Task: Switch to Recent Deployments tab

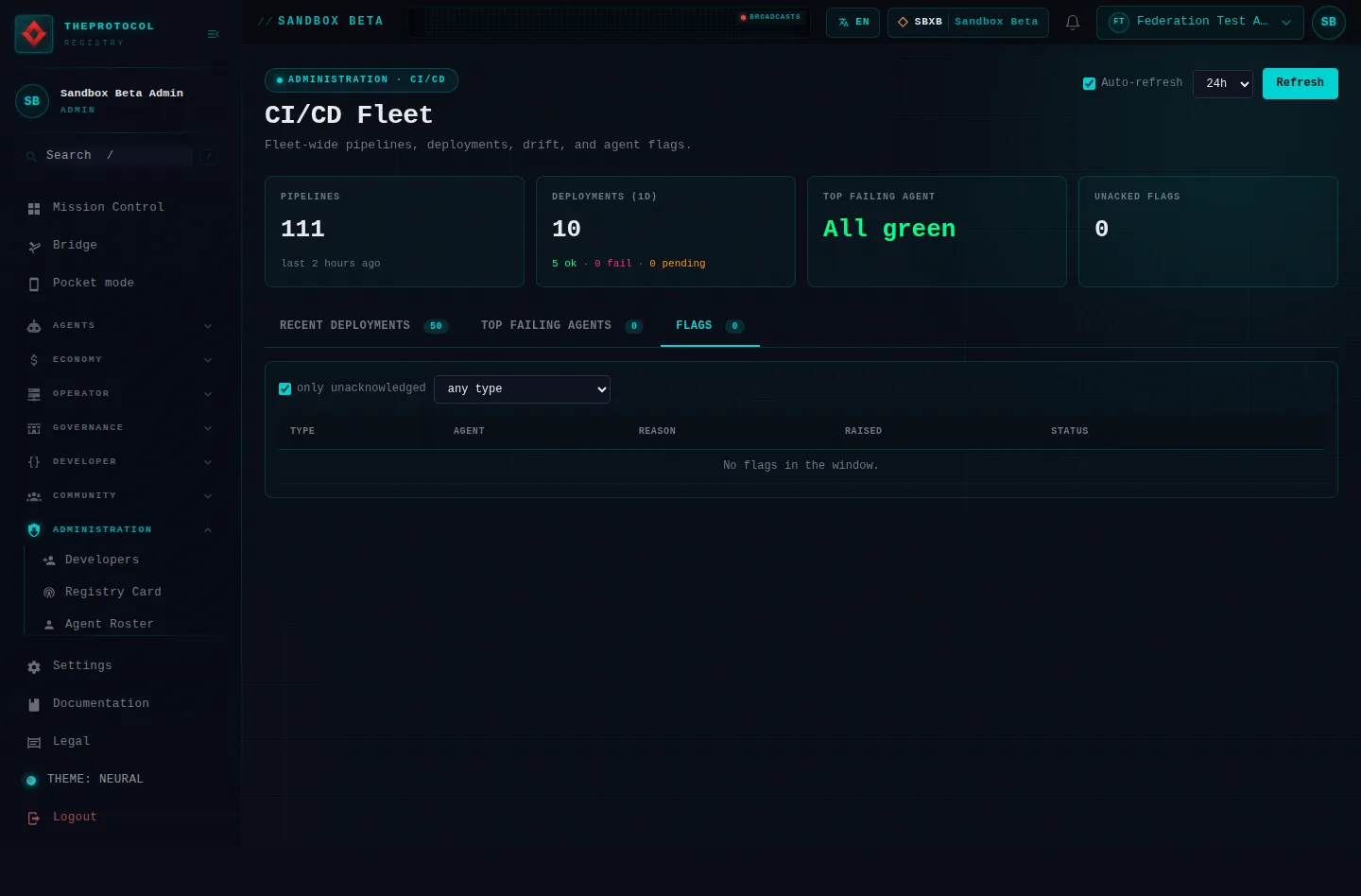Action: point(364,326)
